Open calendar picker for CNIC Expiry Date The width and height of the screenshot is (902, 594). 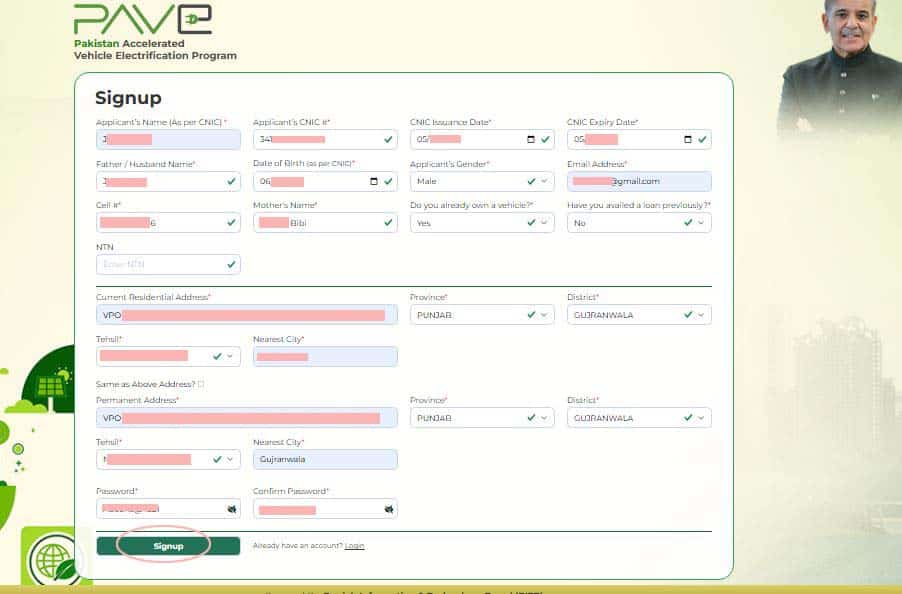687,140
